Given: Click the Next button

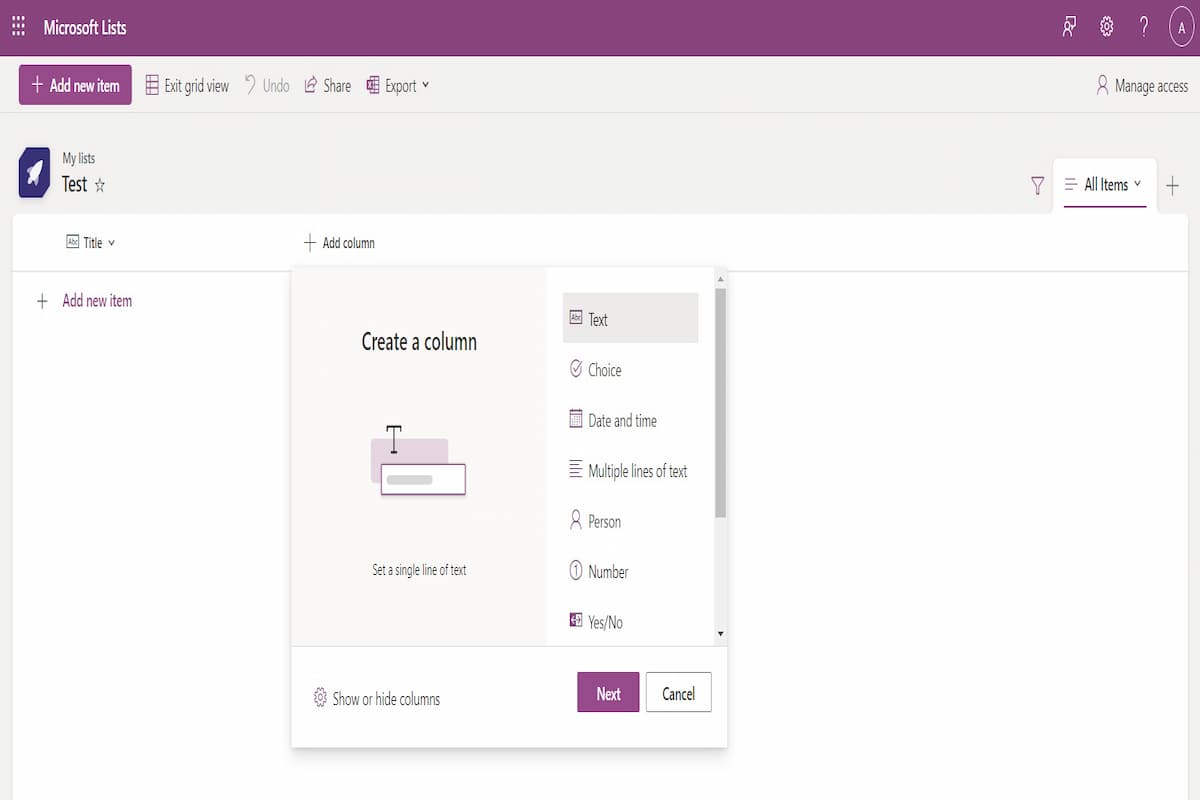Looking at the screenshot, I should (608, 693).
